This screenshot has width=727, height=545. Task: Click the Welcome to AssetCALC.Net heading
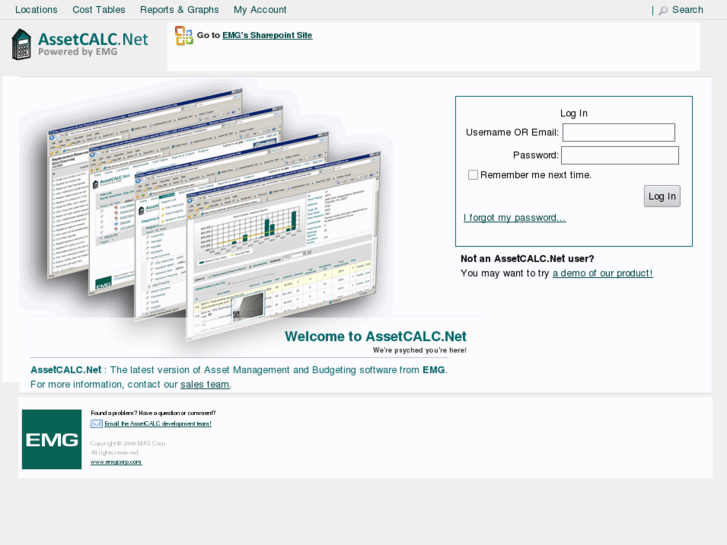(376, 336)
